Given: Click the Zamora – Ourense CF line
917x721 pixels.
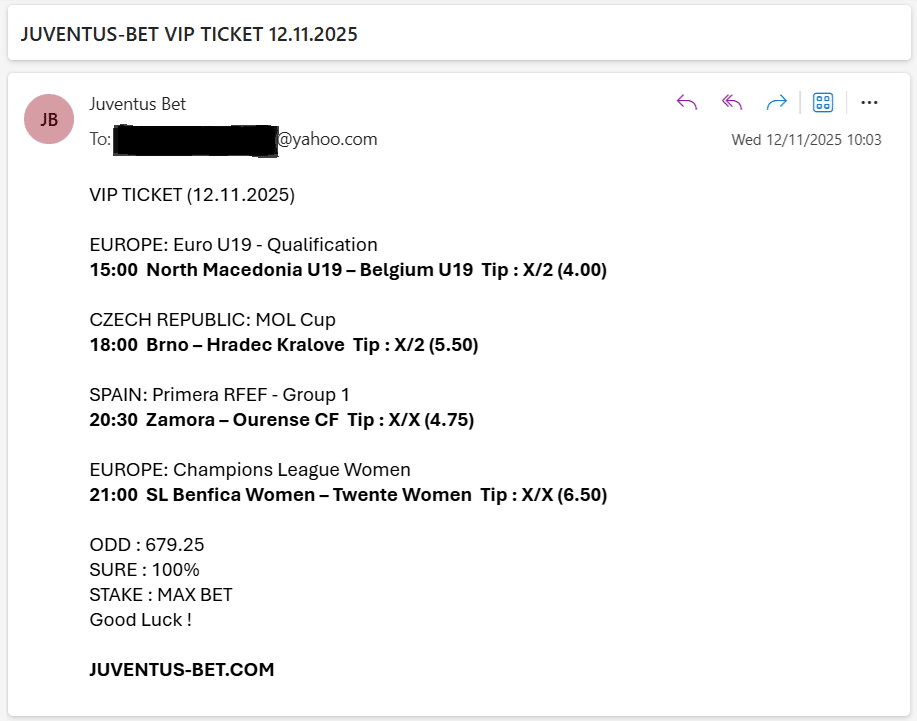Looking at the screenshot, I should click(280, 419).
